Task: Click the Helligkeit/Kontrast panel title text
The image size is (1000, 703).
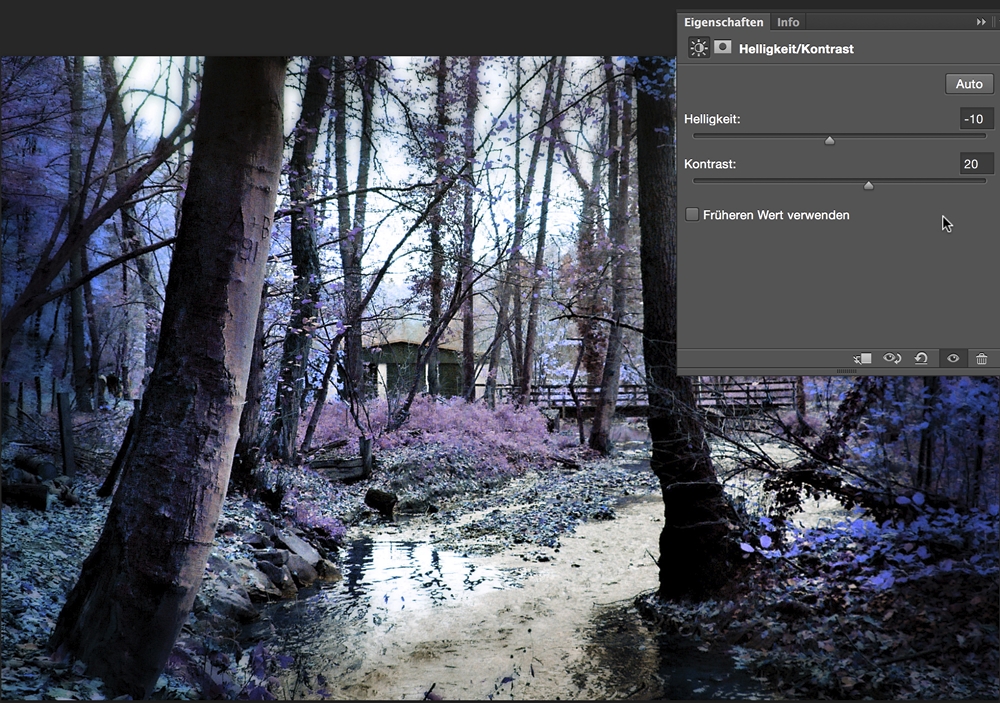Action: (x=796, y=49)
